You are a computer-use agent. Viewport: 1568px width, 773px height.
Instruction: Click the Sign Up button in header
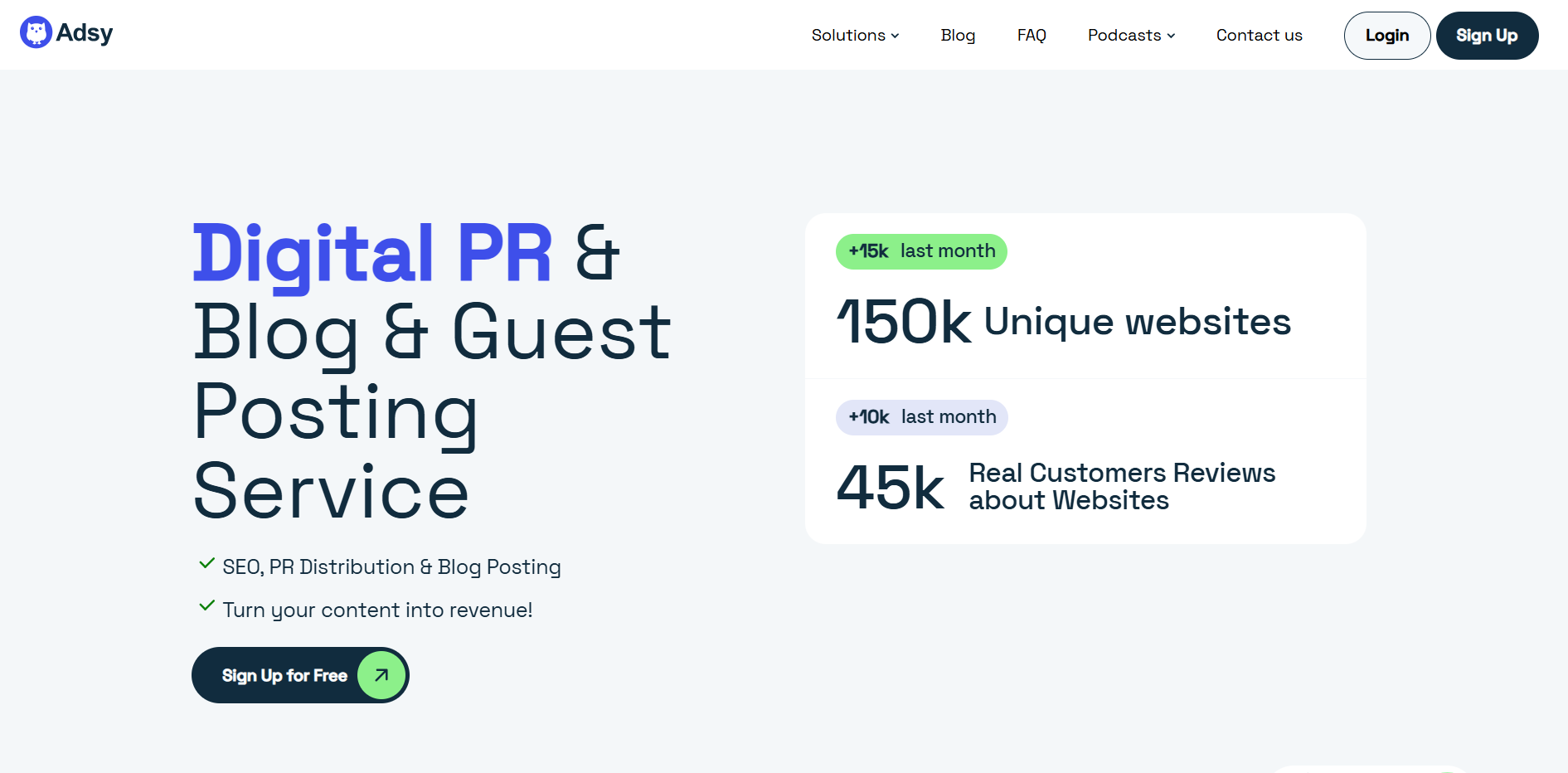(1487, 36)
